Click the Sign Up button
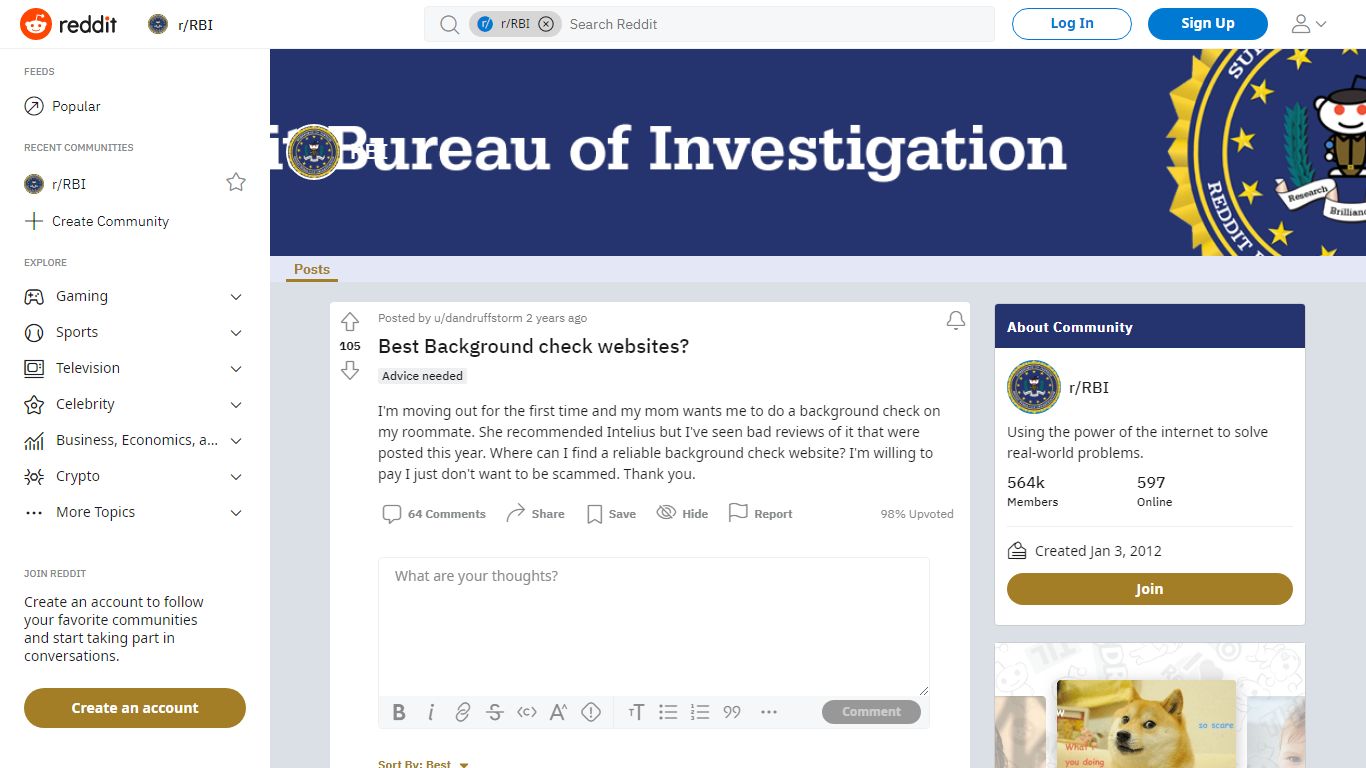Viewport: 1366px width, 768px height. coord(1208,24)
